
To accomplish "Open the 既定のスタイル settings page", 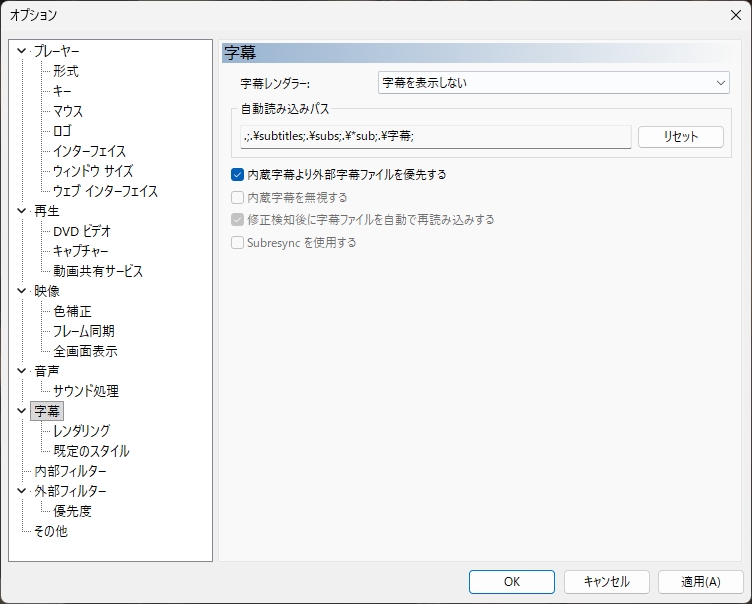I will coord(91,451).
